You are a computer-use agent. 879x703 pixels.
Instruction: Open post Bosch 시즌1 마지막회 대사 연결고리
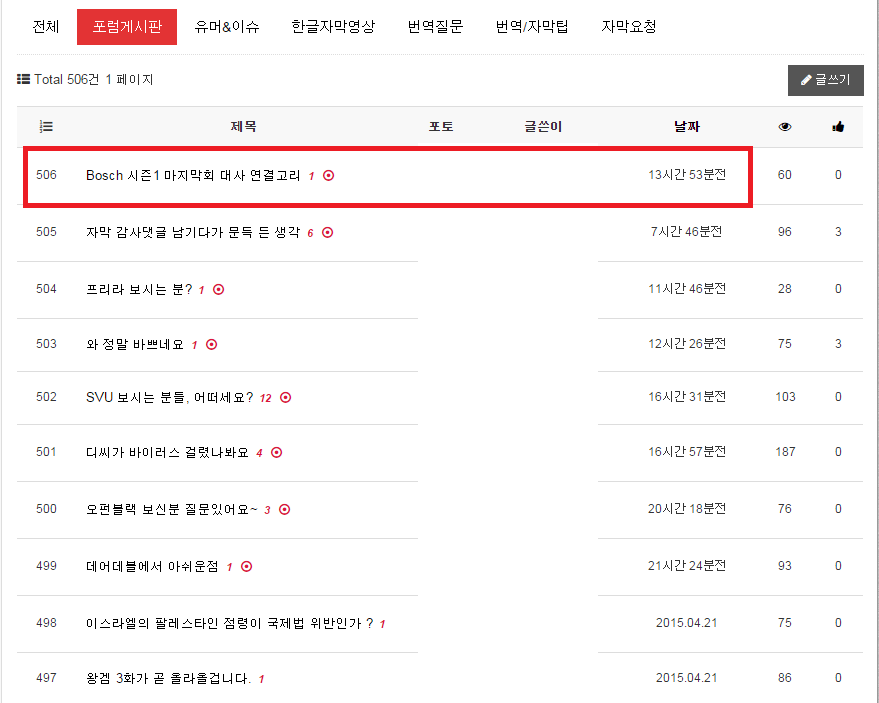(x=193, y=175)
